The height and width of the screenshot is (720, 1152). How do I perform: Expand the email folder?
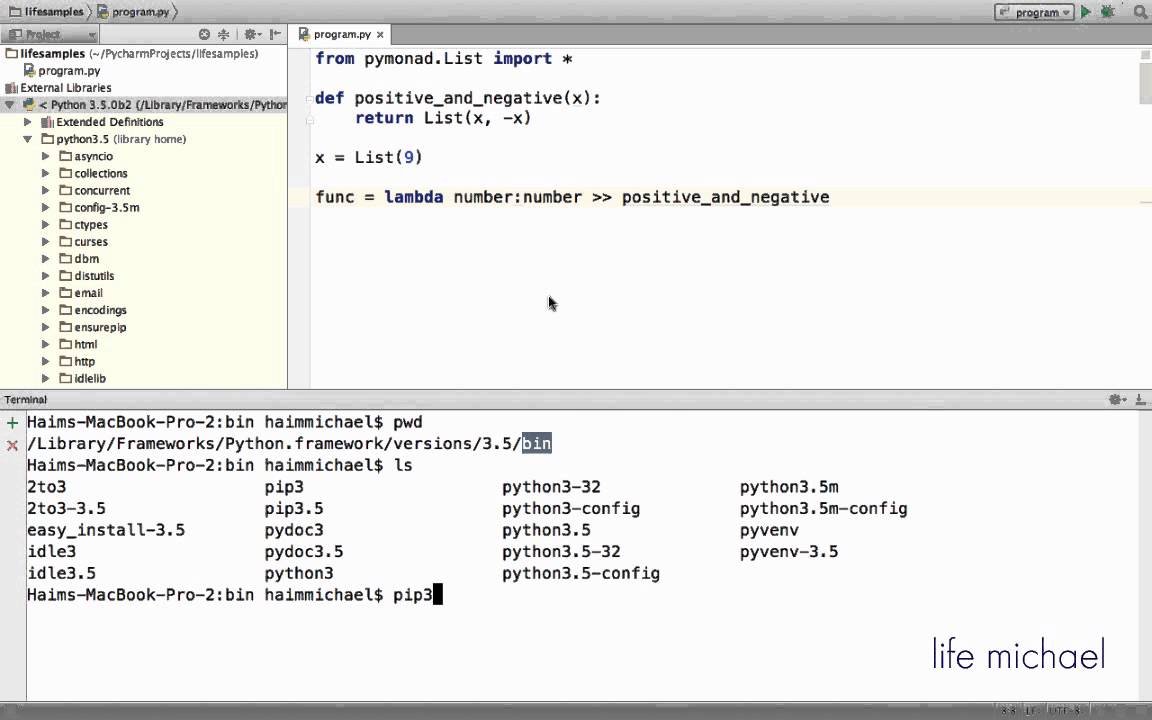(46, 292)
